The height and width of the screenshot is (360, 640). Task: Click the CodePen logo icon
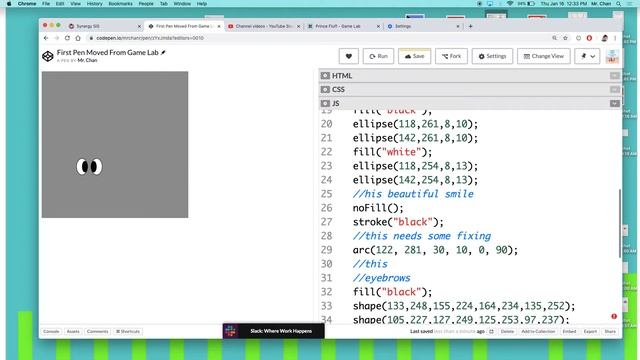[48, 56]
